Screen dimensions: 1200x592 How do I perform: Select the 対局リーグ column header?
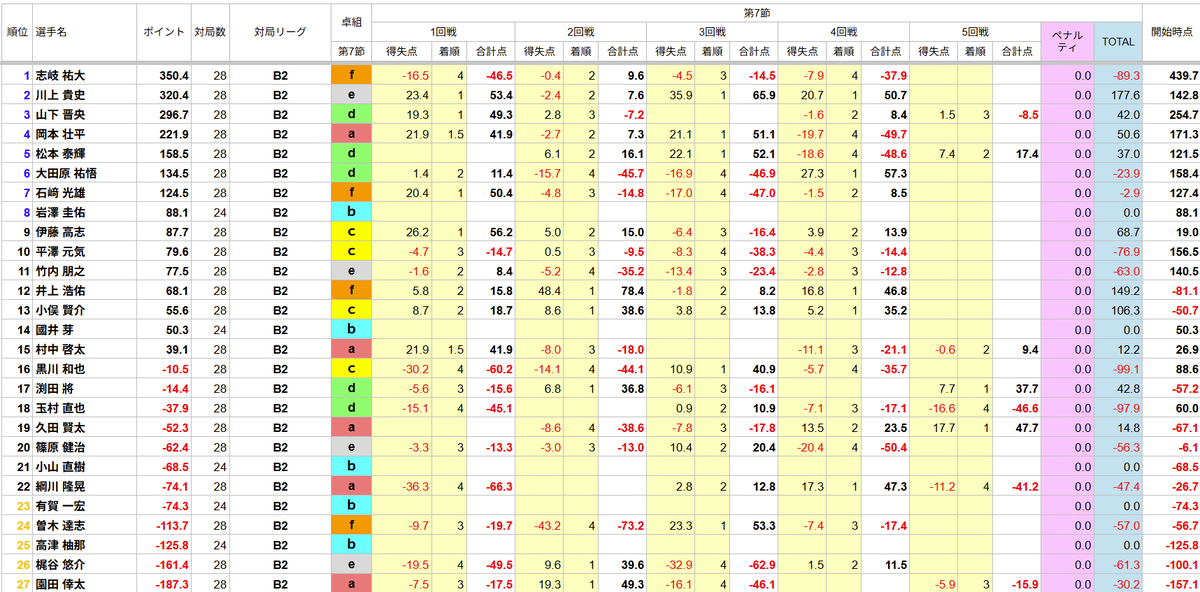point(279,31)
